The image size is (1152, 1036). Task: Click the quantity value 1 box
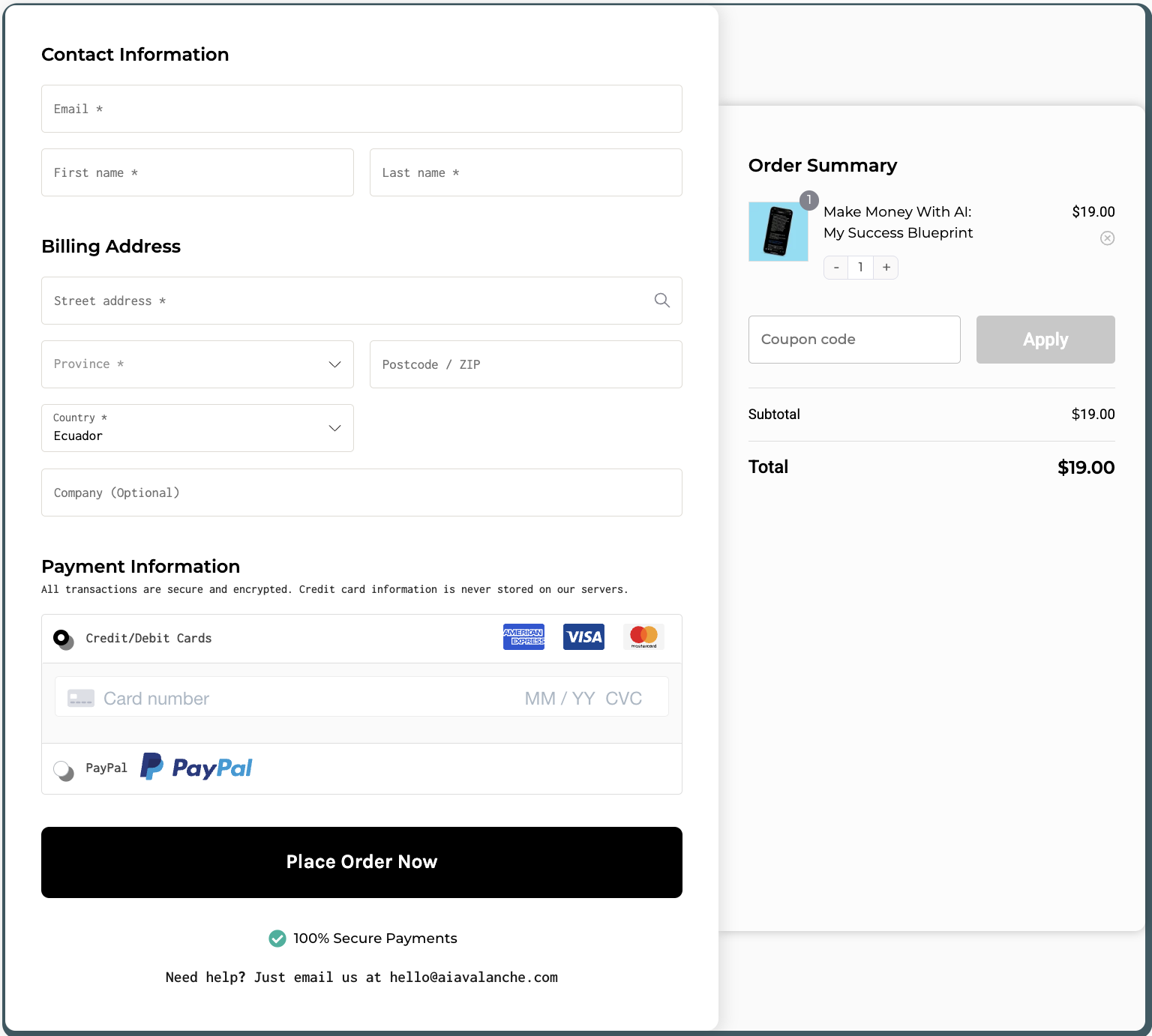click(x=860, y=268)
